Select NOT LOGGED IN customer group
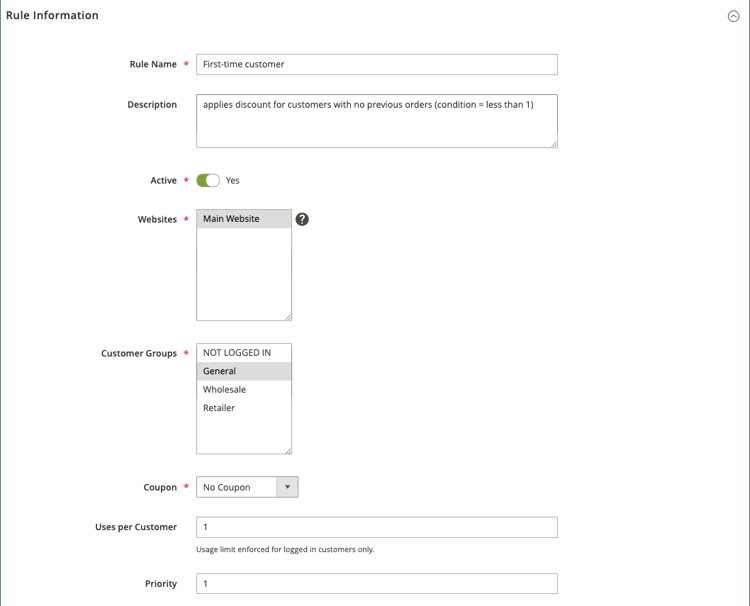750x606 pixels. 243,353
